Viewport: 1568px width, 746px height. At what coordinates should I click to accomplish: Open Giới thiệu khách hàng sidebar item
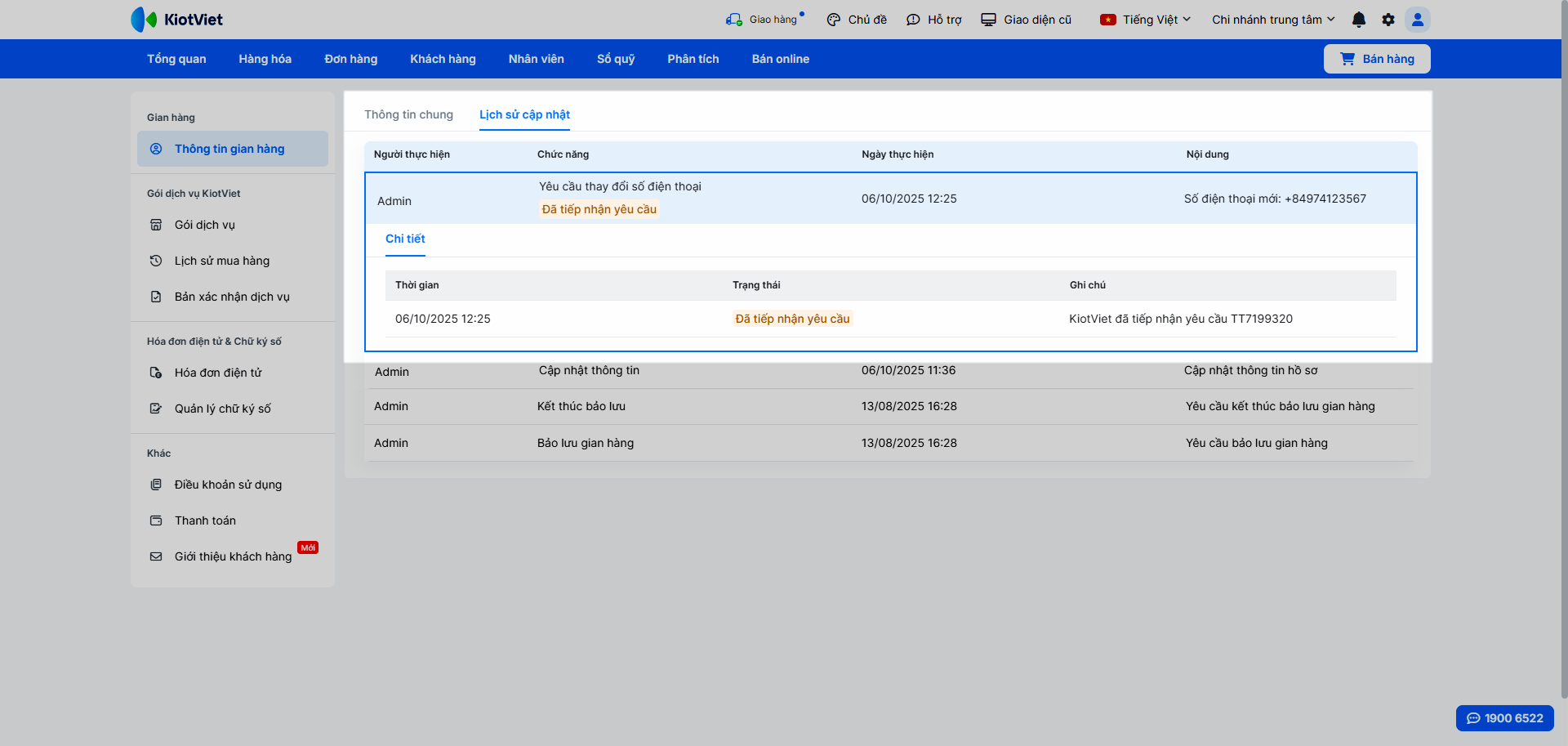coord(233,556)
